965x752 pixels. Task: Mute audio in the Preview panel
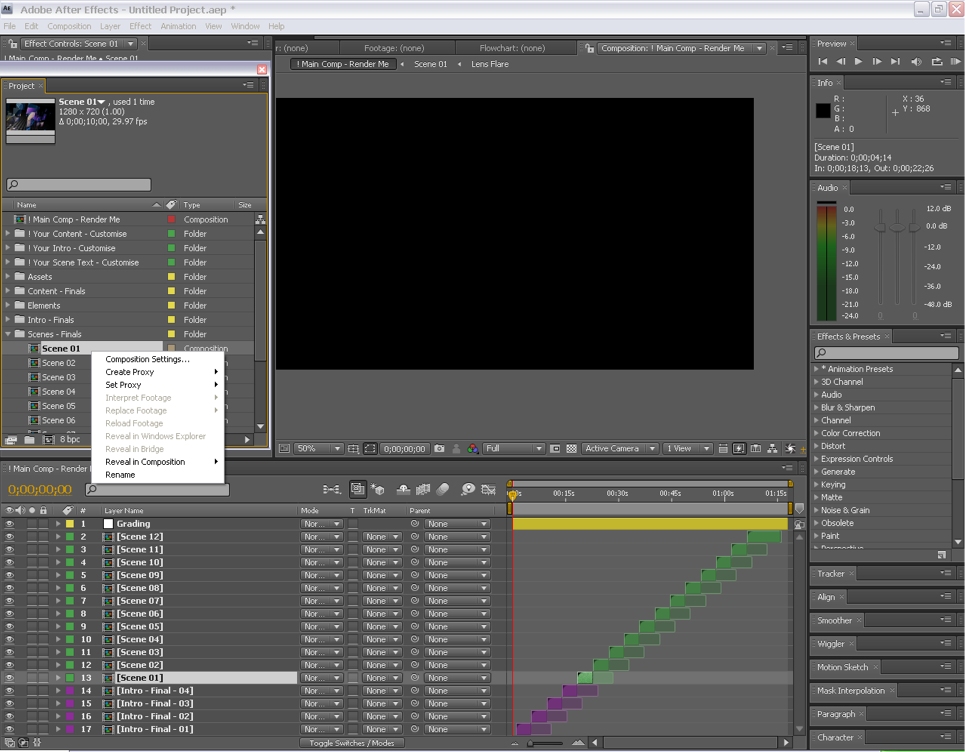916,62
